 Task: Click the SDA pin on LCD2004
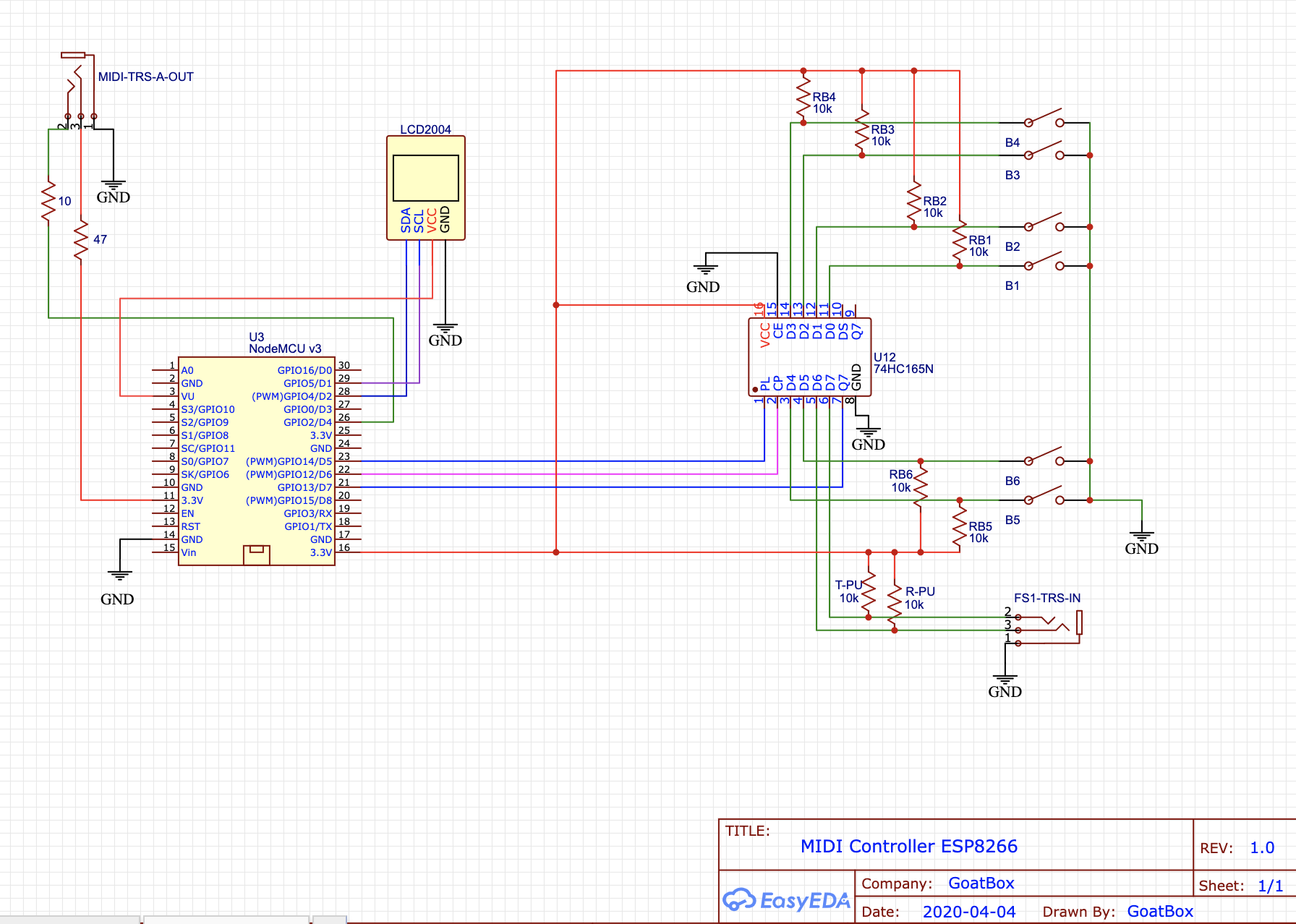406,221
